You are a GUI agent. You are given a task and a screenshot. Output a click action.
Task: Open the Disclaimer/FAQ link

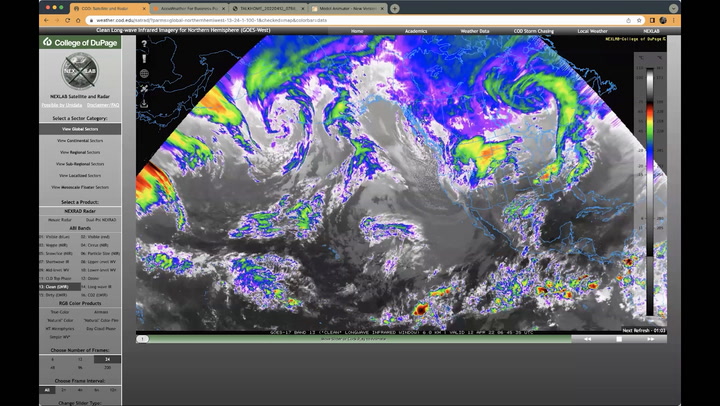(103, 105)
